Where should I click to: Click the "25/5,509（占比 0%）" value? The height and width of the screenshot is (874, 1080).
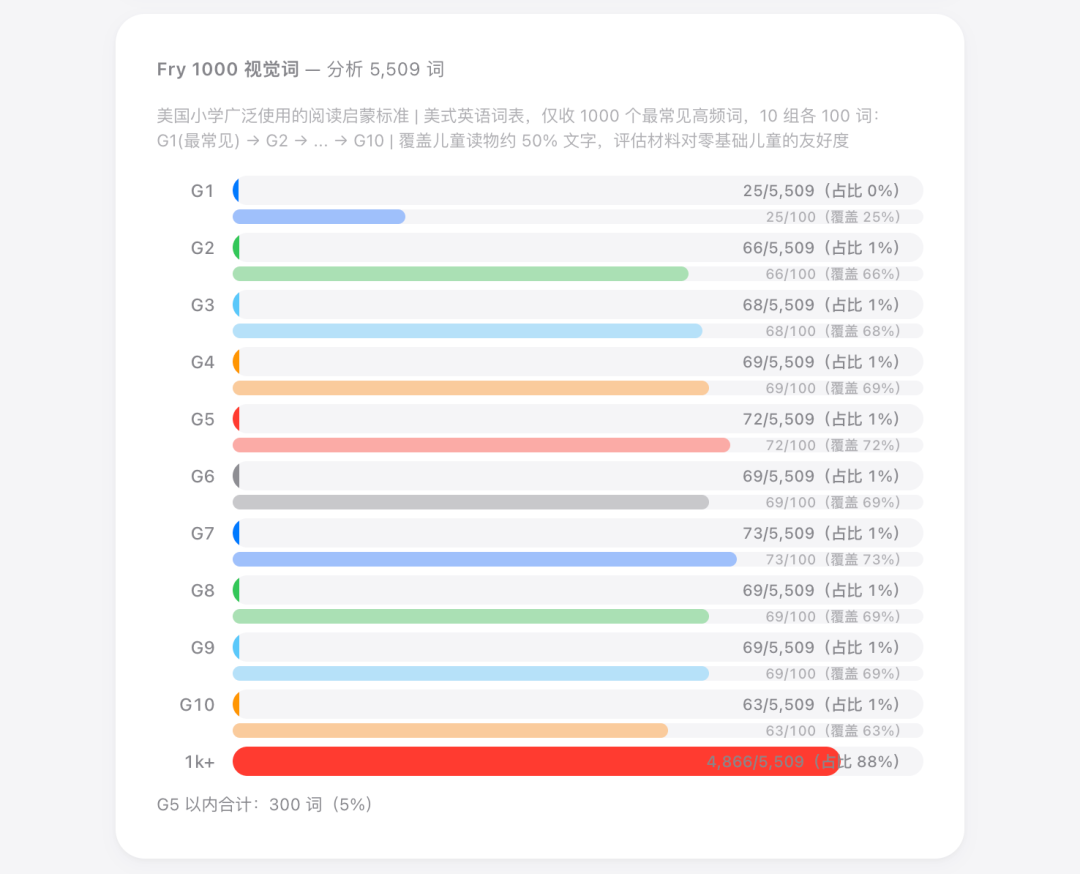pyautogui.click(x=821, y=190)
